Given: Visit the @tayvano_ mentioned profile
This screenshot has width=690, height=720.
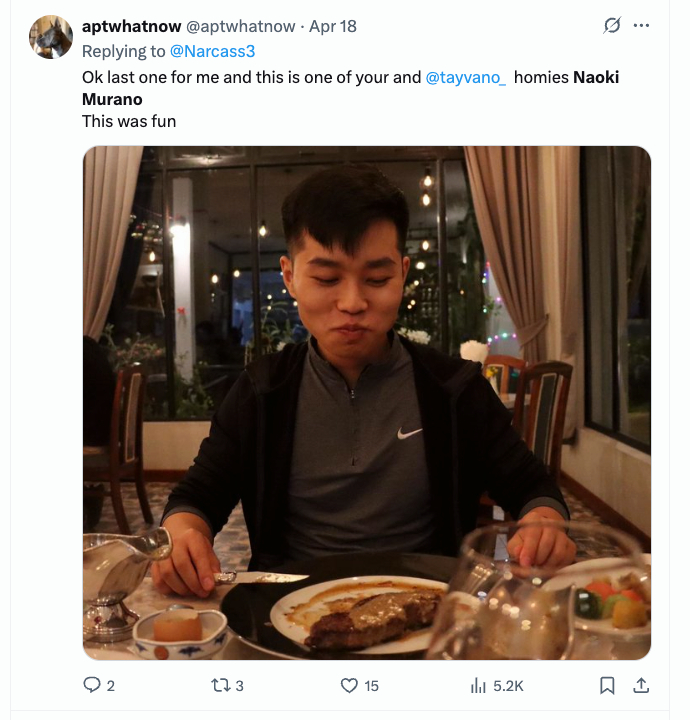Looking at the screenshot, I should click(x=466, y=77).
